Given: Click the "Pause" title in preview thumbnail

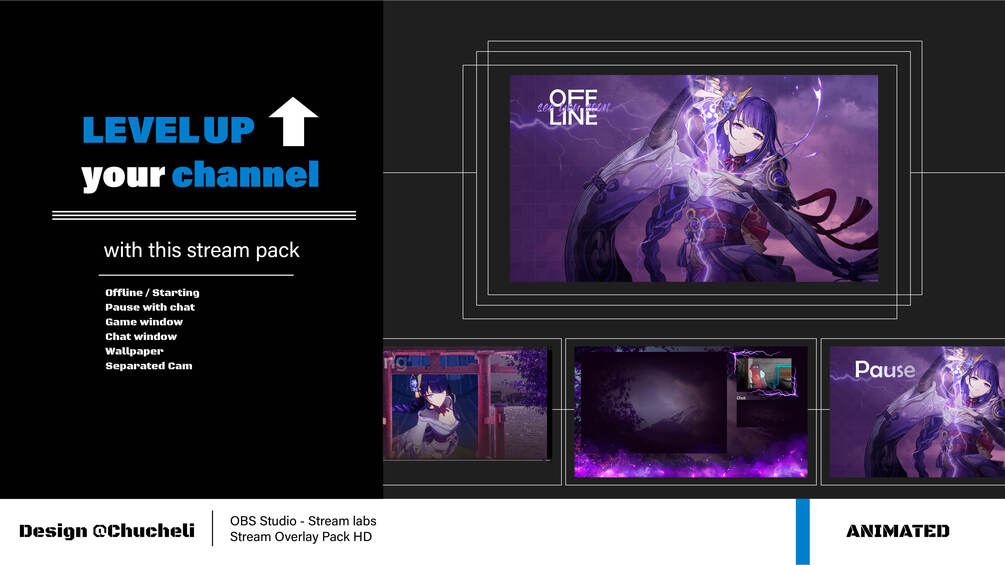Looking at the screenshot, I should (x=885, y=370).
